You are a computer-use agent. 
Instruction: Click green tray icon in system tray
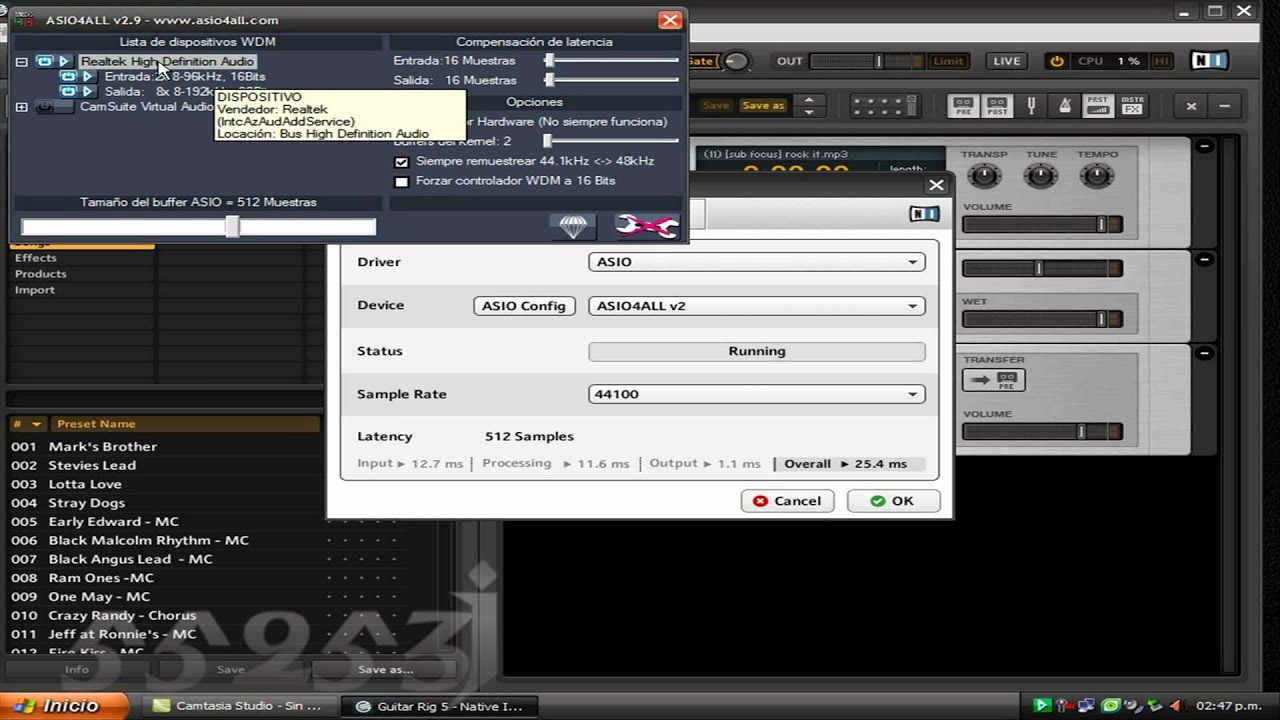(1041, 706)
